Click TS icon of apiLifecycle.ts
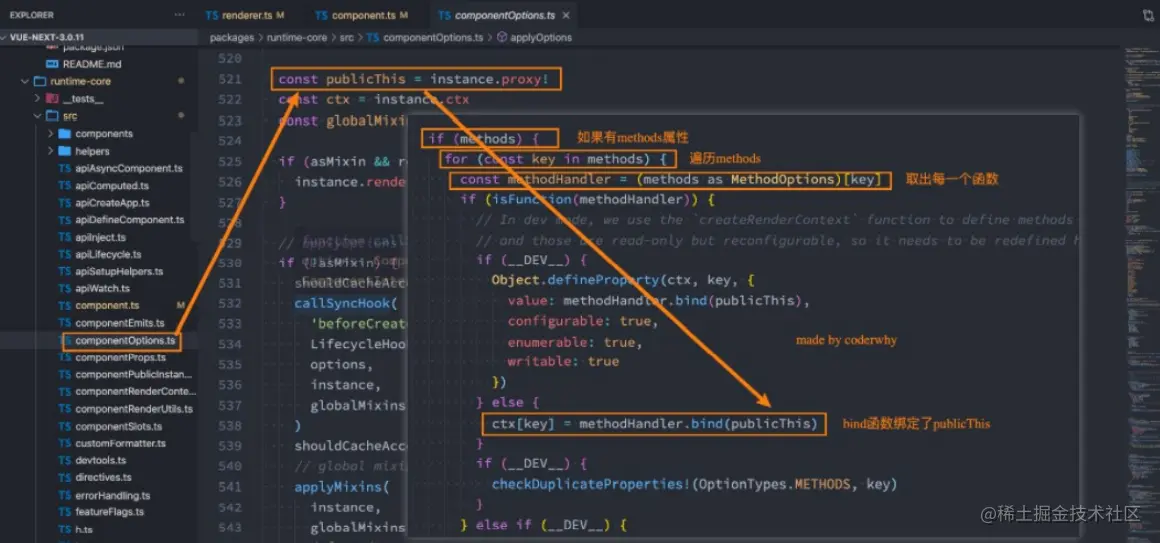The image size is (1160, 543). [x=64, y=254]
